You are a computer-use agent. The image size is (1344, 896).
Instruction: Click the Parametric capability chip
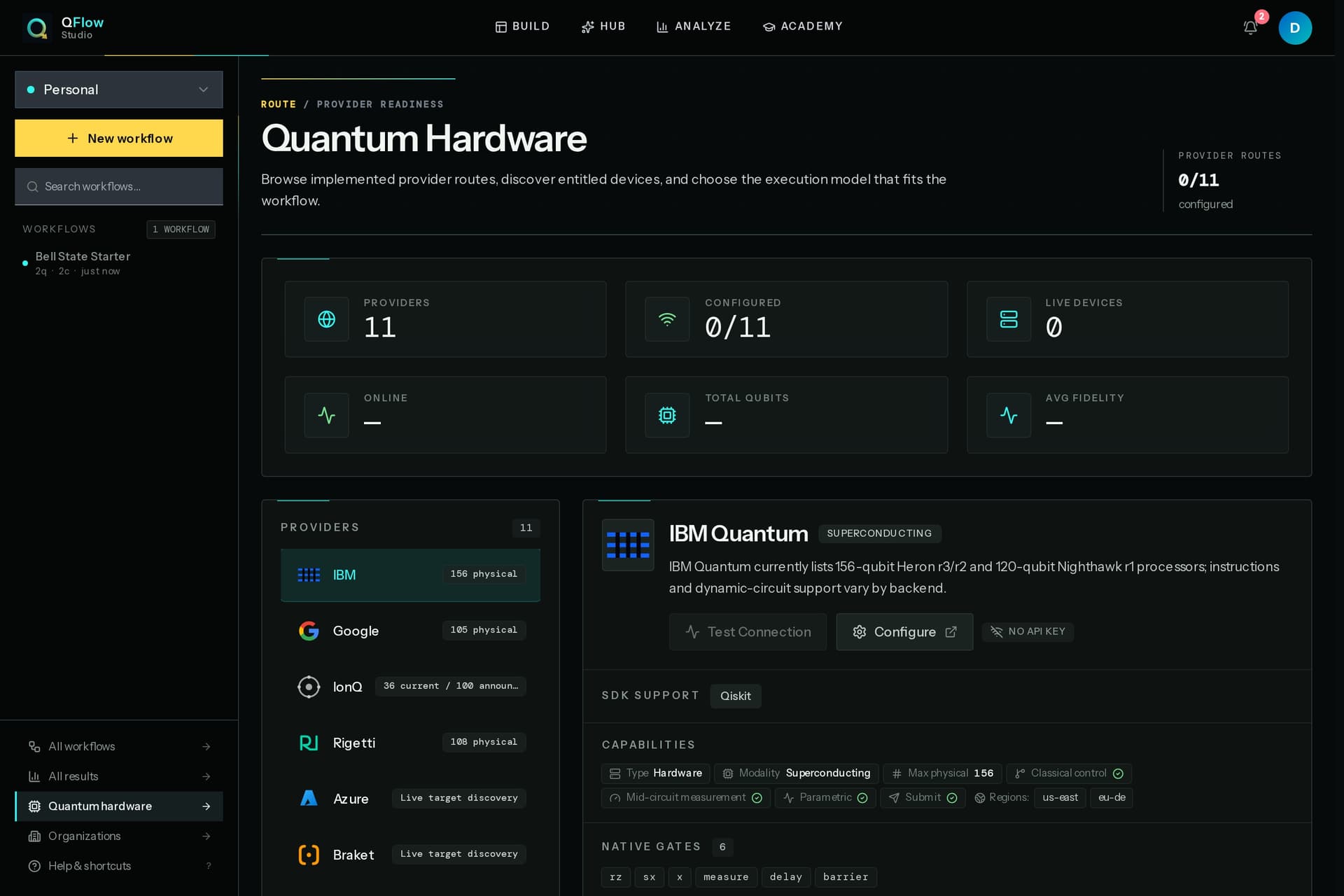[825, 798]
